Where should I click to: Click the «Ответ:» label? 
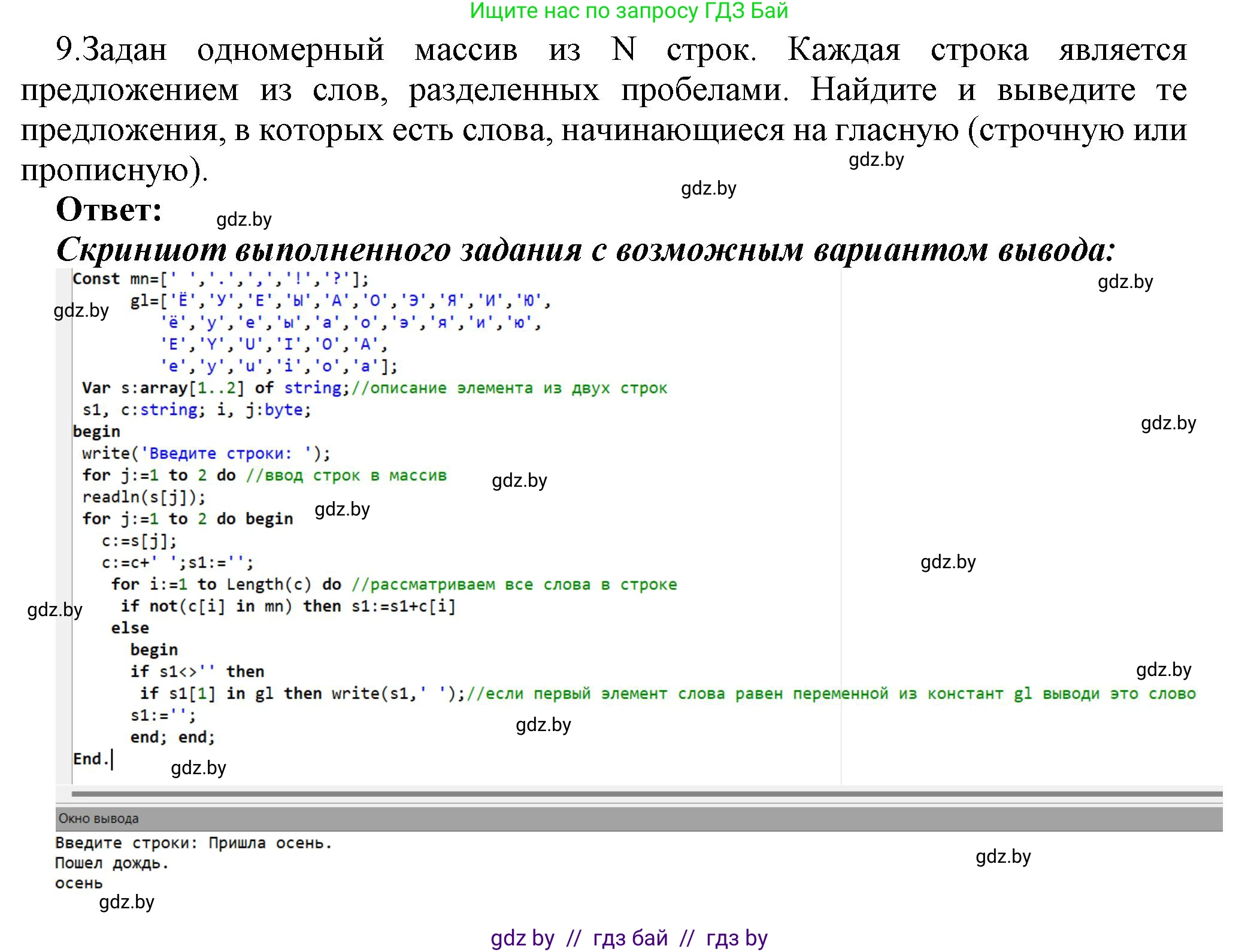tap(108, 211)
